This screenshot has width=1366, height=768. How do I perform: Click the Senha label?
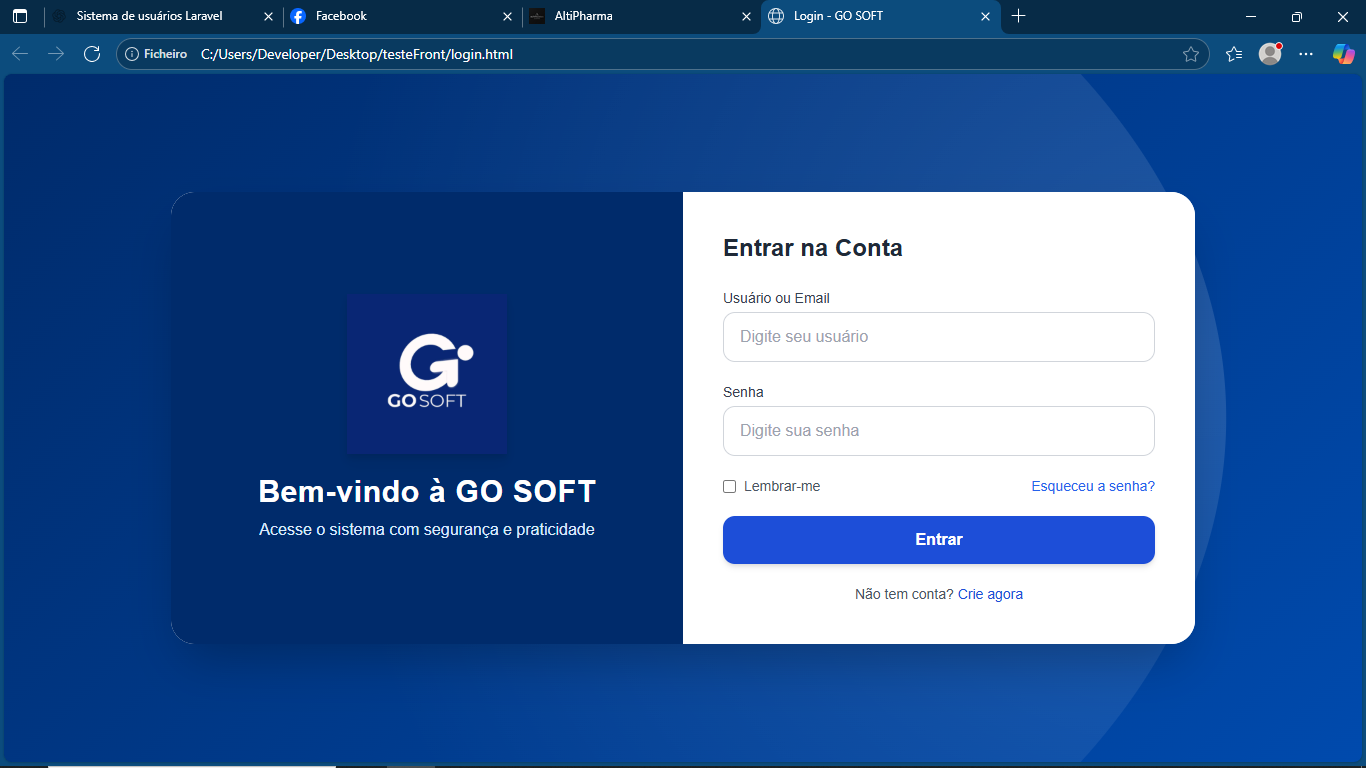click(743, 392)
